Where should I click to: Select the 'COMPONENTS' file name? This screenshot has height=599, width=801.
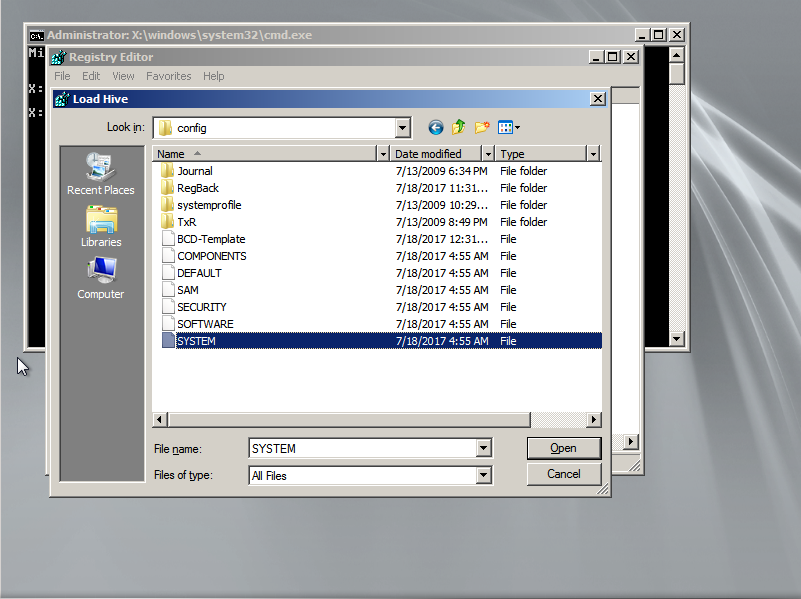pos(211,256)
